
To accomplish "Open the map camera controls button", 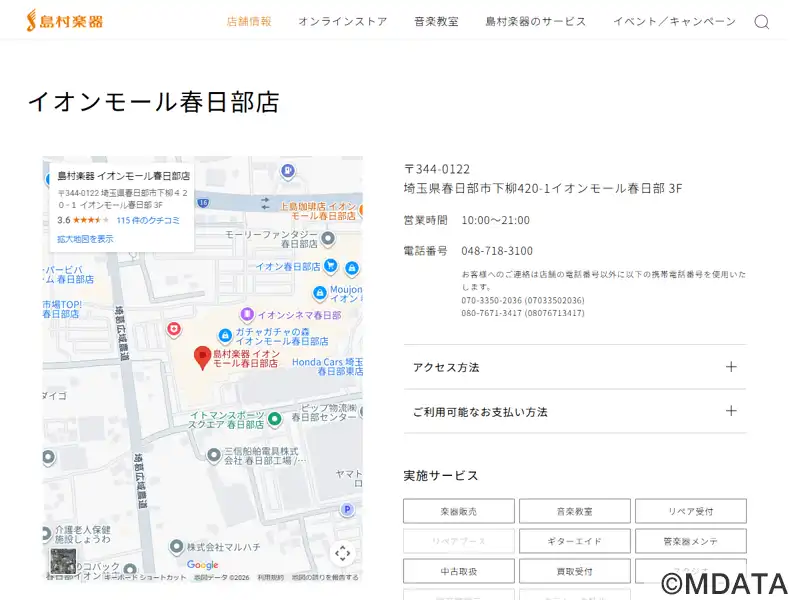I will [342, 553].
